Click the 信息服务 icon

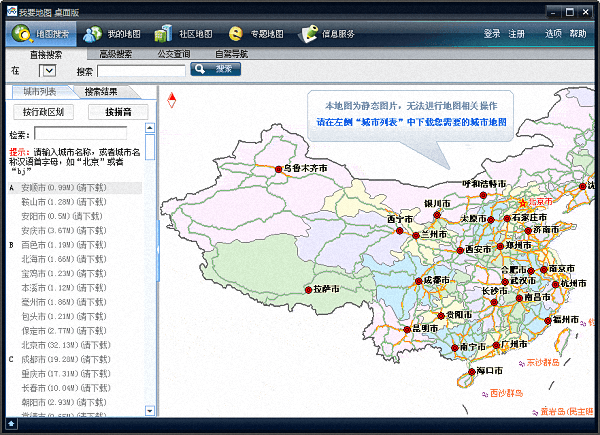click(305, 33)
